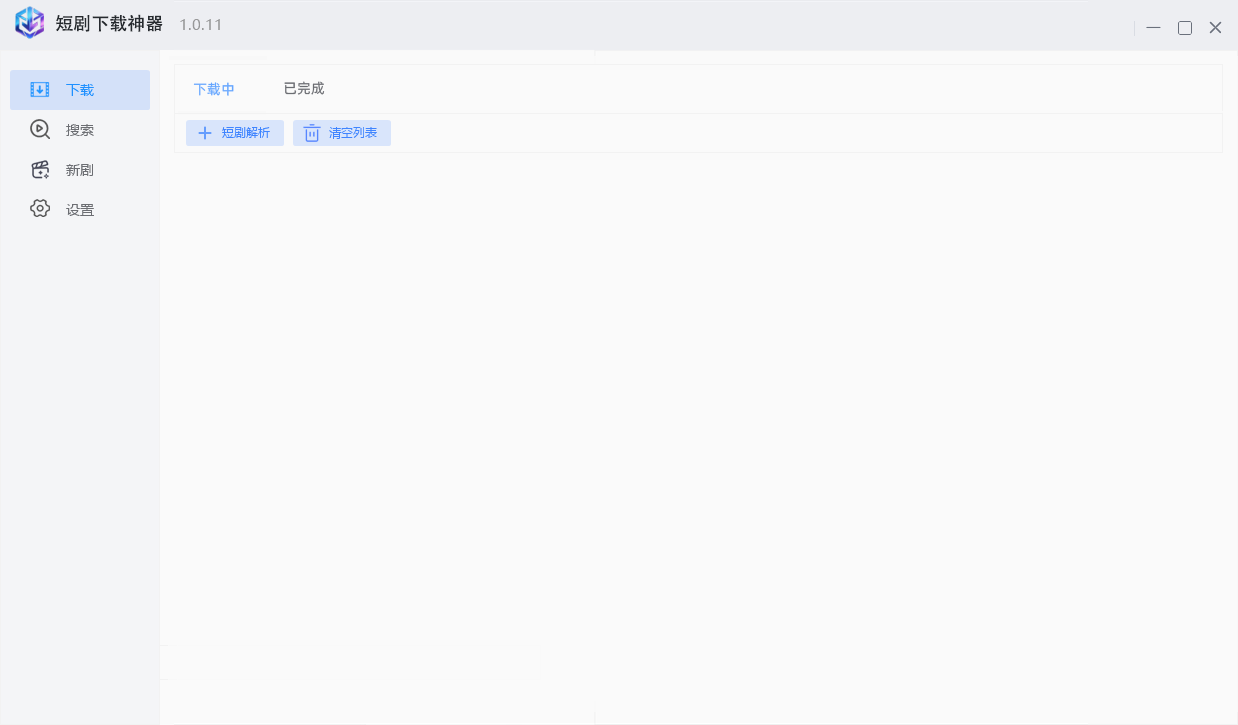Minimize the application window
Image resolution: width=1238 pixels, height=725 pixels.
pyautogui.click(x=1154, y=28)
